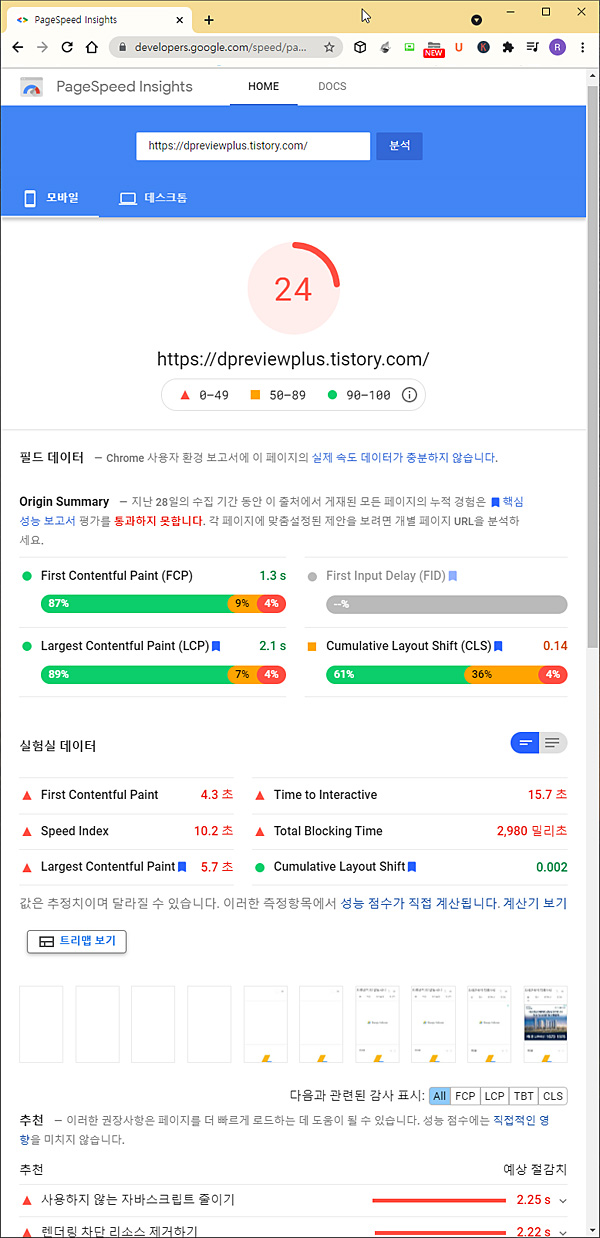Screen dimensions: 600x1238
Task: Click the Total Blocking Time metric
Action: [x=409, y=831]
